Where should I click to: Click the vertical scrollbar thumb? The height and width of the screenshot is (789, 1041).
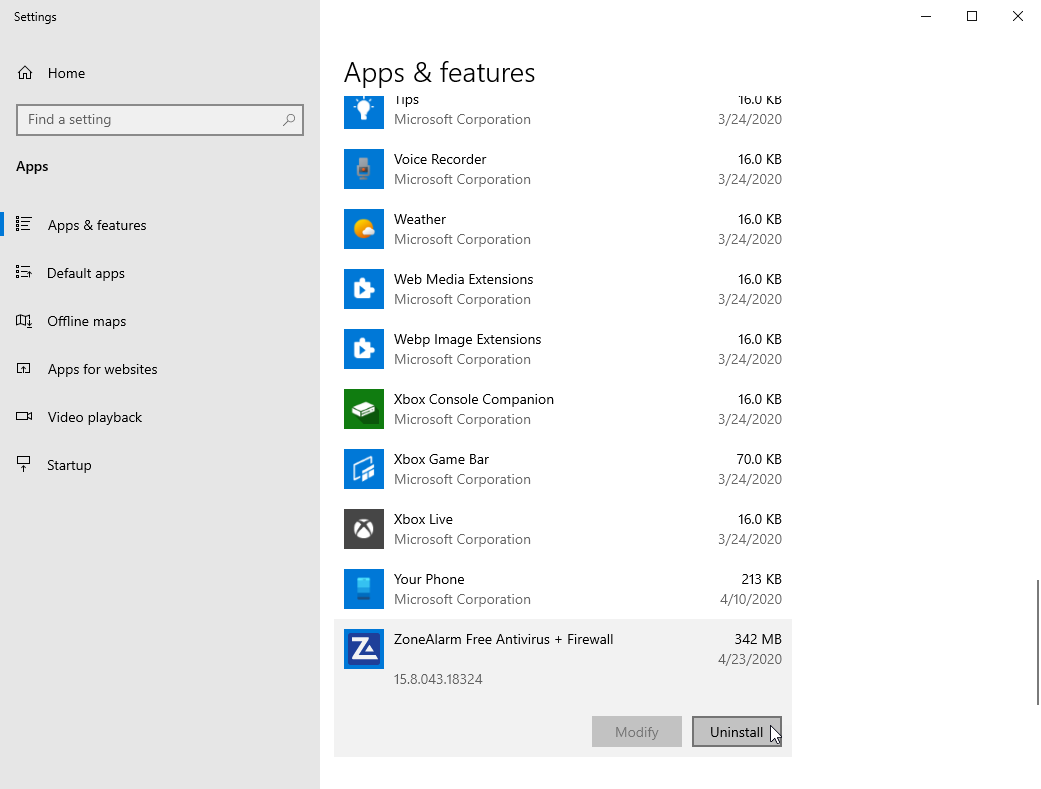[1038, 642]
